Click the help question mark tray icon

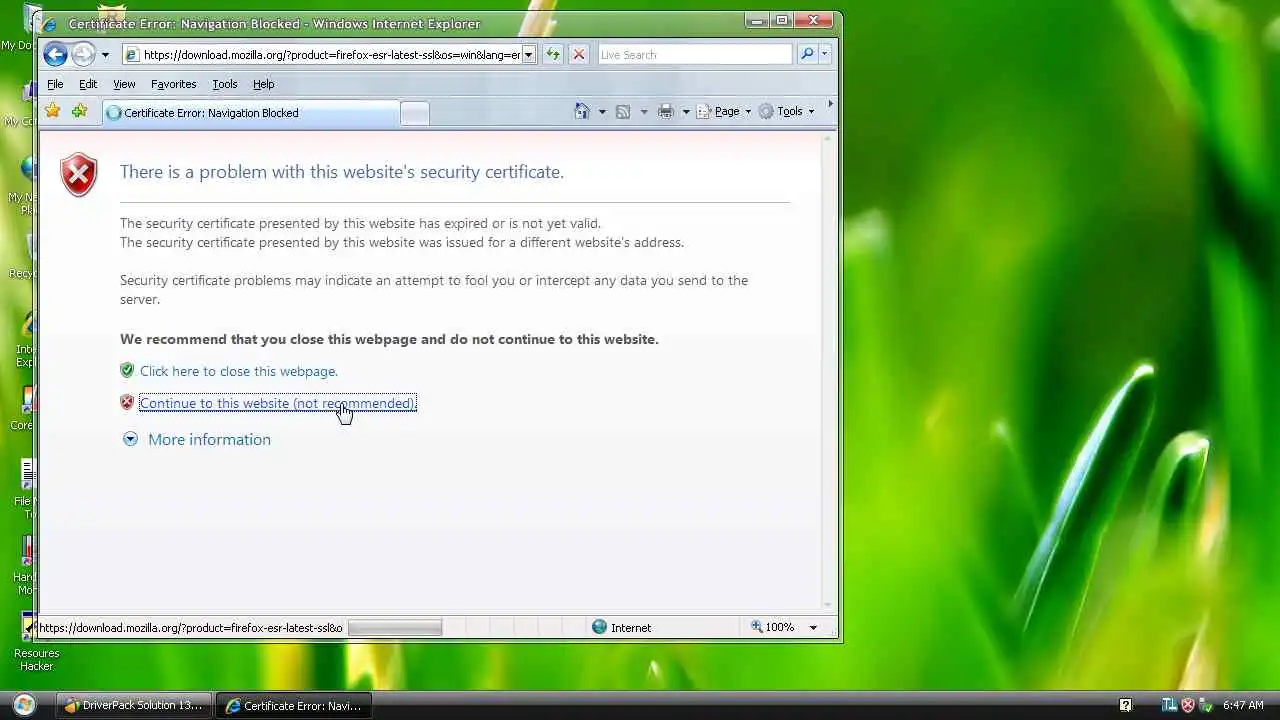tap(1125, 705)
